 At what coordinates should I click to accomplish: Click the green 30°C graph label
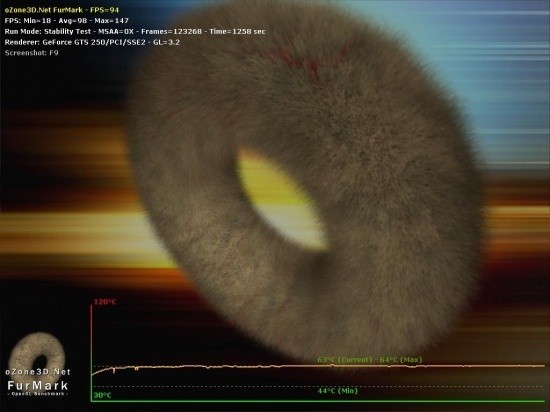(x=102, y=395)
